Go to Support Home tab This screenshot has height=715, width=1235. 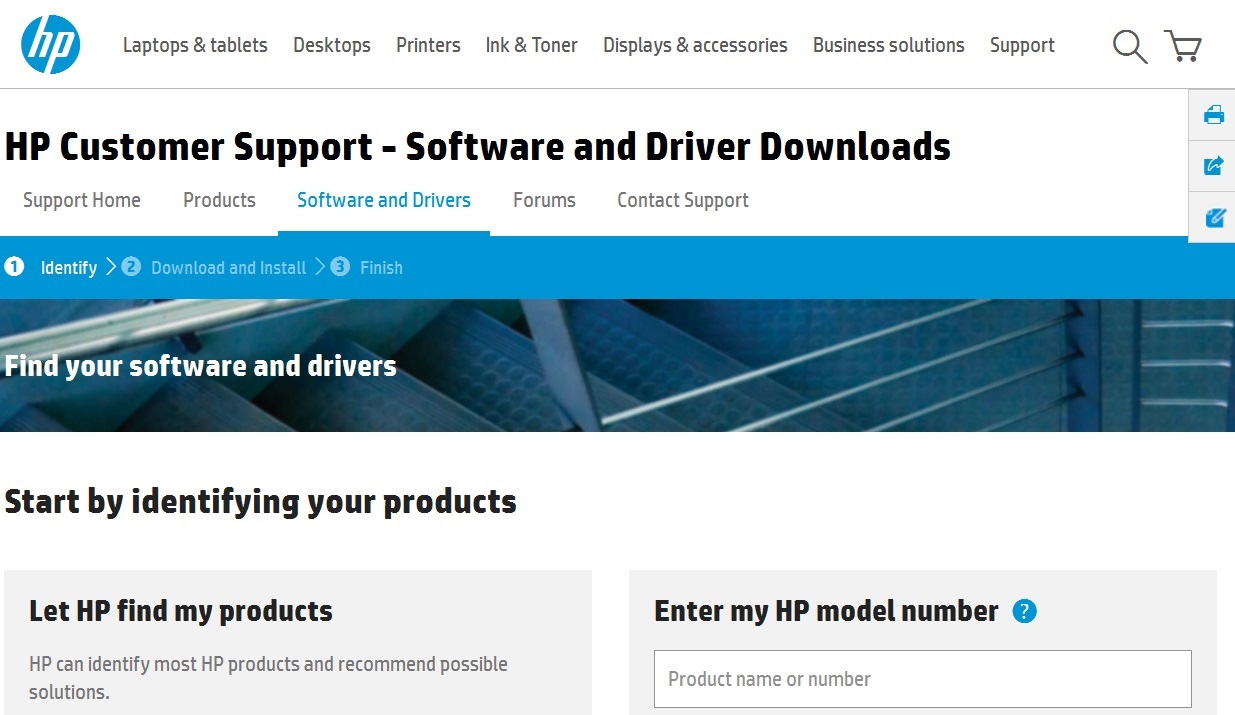coord(82,200)
